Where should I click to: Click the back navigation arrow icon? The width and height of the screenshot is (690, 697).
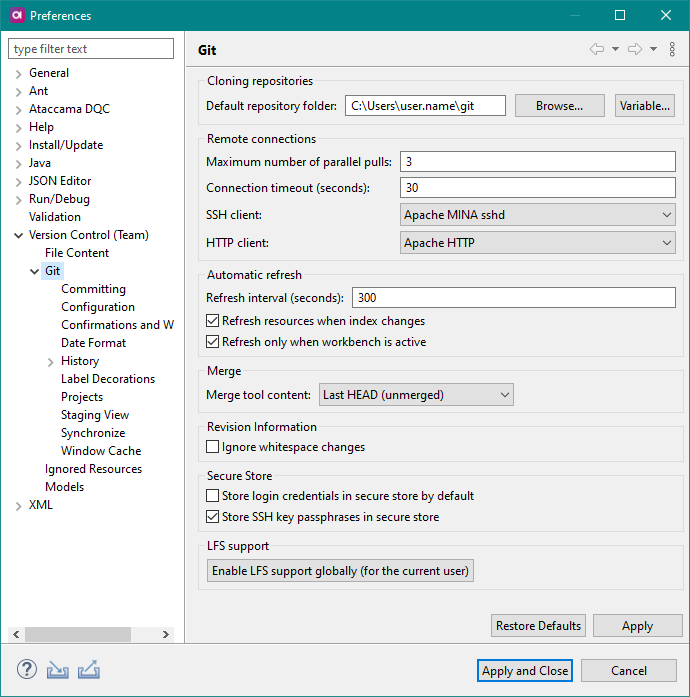click(597, 49)
